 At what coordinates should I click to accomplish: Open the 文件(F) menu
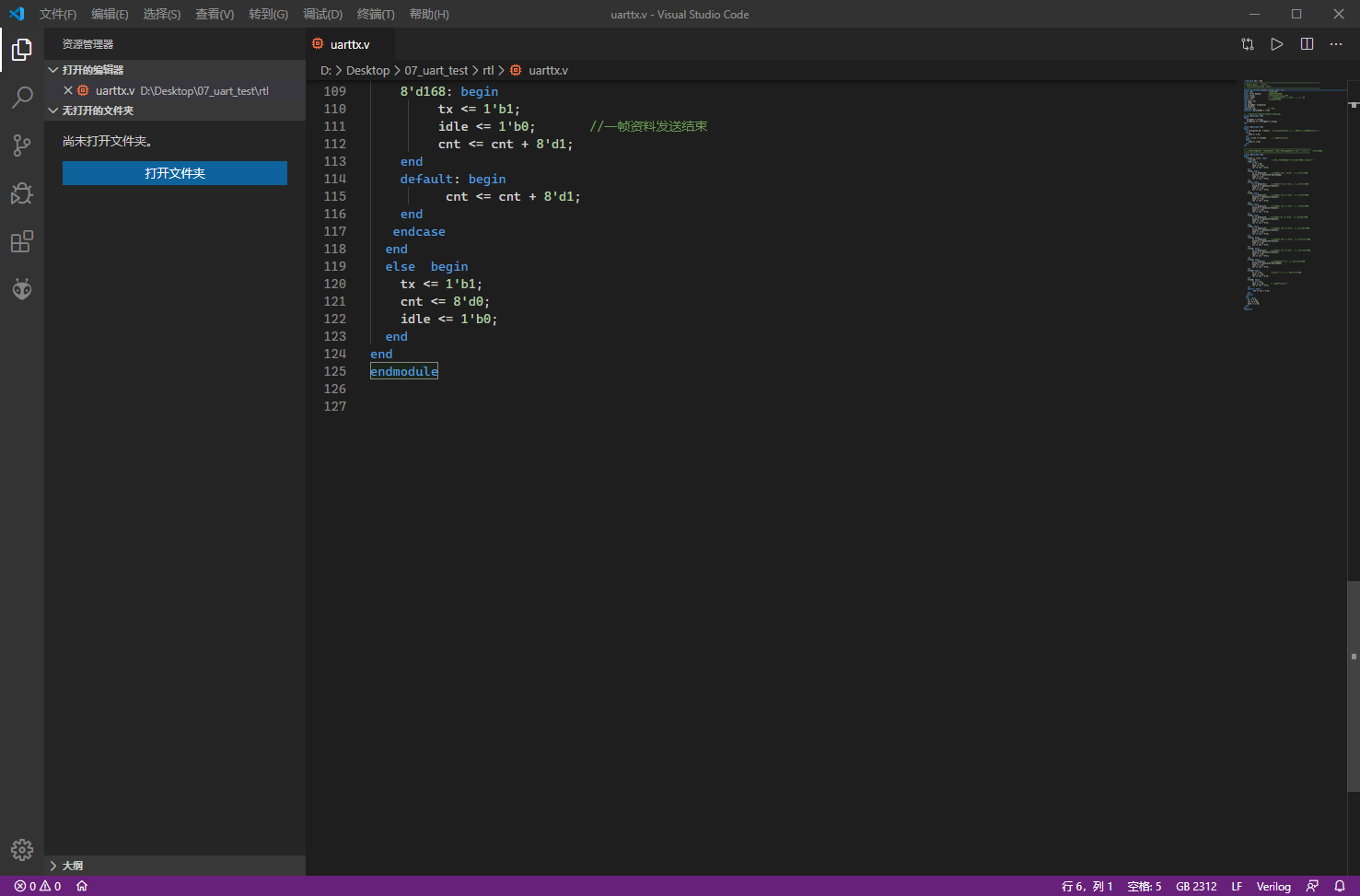coord(58,14)
